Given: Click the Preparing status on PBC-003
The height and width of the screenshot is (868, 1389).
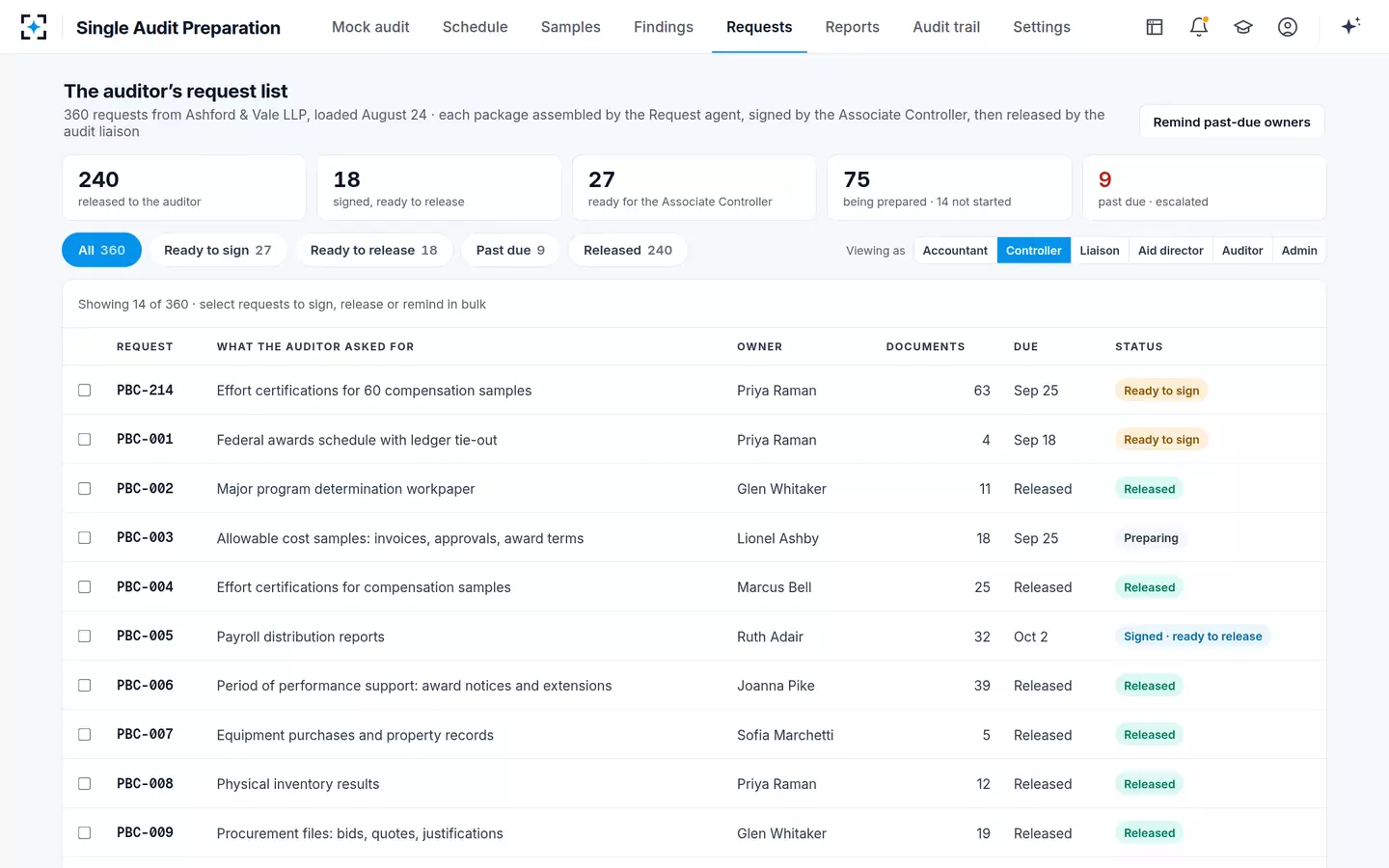Looking at the screenshot, I should pyautogui.click(x=1151, y=538).
